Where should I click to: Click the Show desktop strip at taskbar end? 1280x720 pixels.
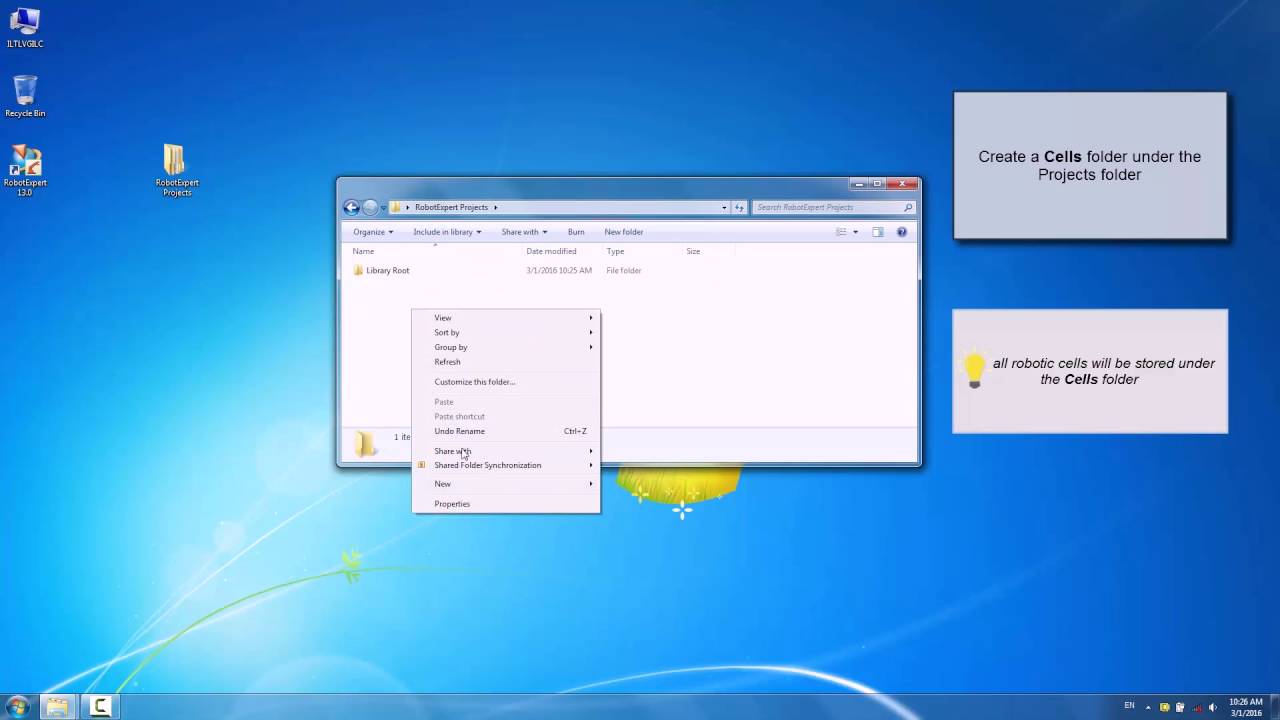[1274, 707]
